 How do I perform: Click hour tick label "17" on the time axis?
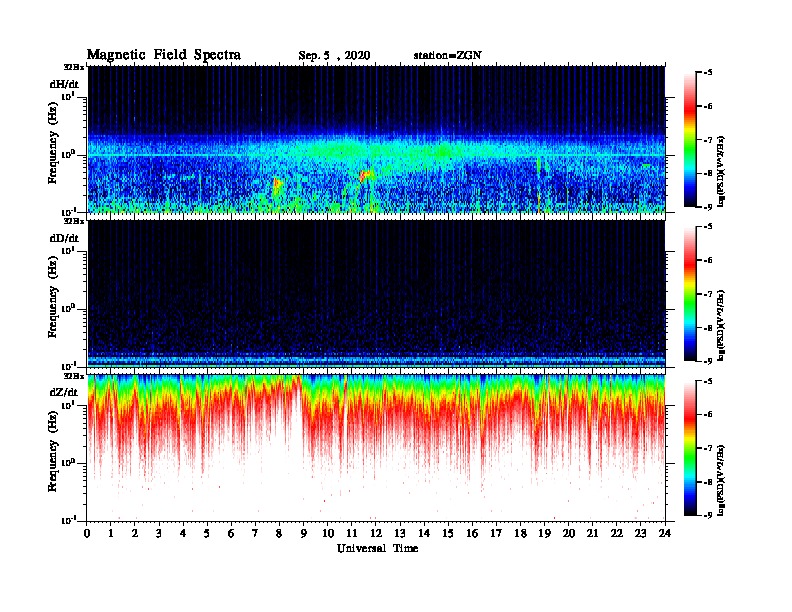tap(497, 534)
